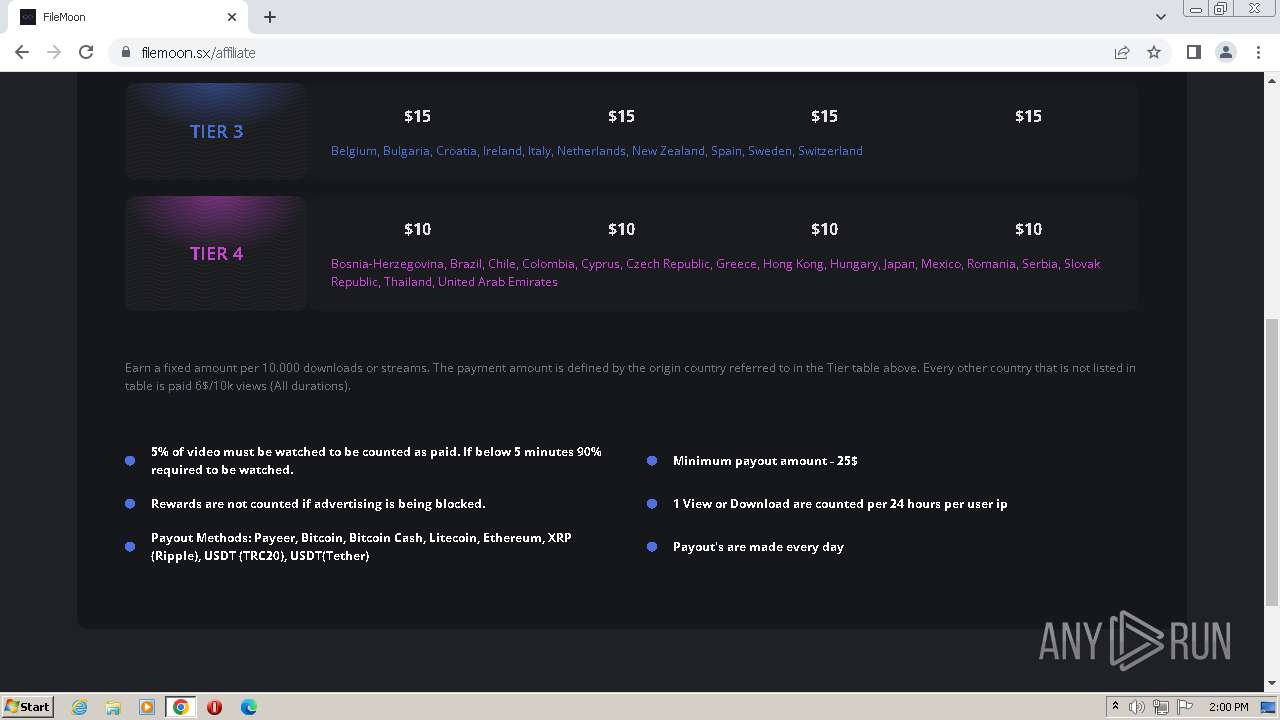Viewport: 1280px width, 720px height.
Task: Click the scrollbar up arrow
Action: coord(1272,79)
